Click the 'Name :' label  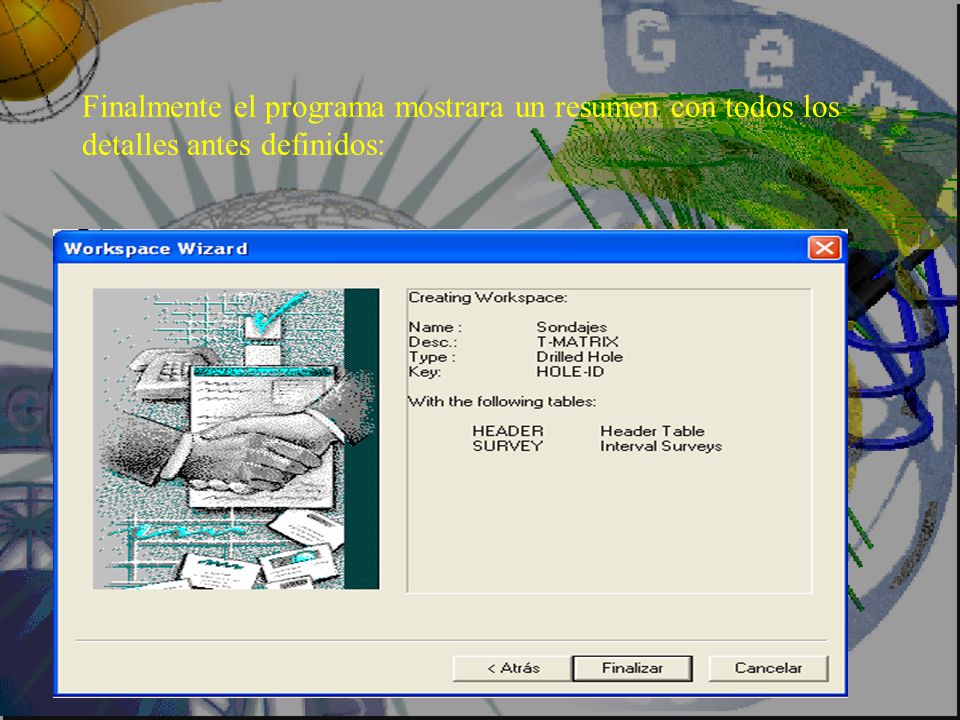tap(435, 327)
